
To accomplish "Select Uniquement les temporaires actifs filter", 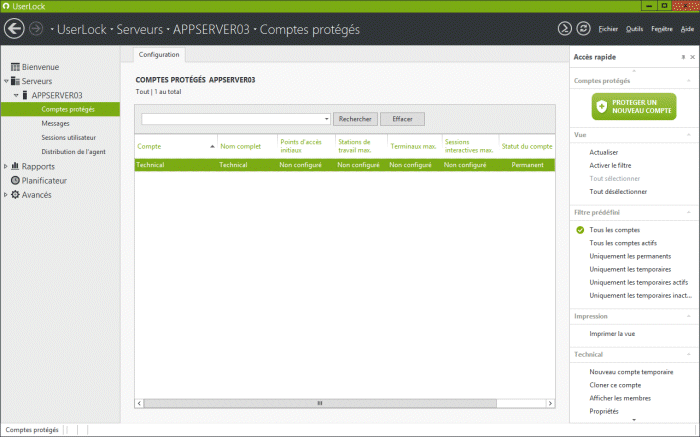I will tap(639, 282).
